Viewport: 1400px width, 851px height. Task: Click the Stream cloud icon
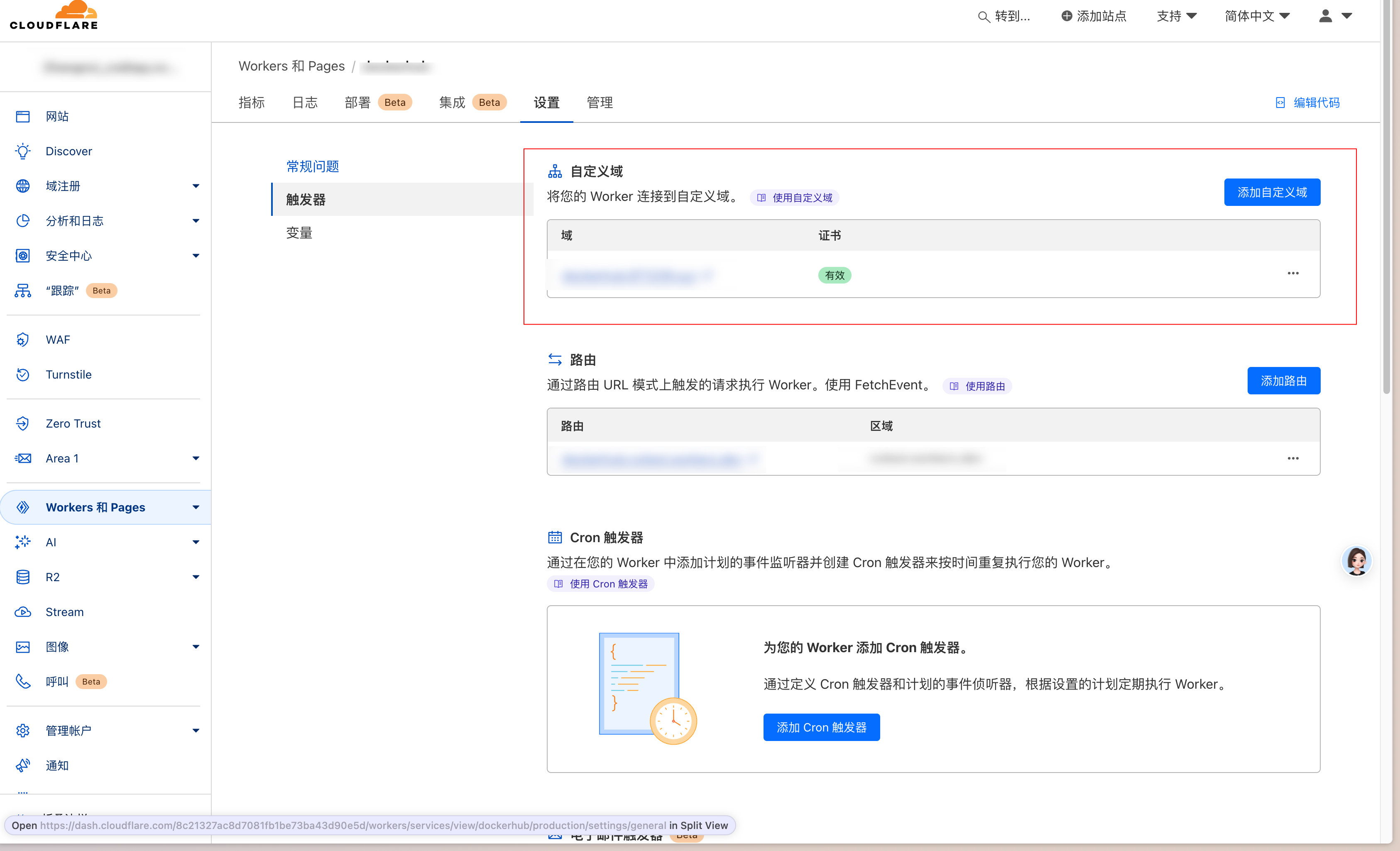click(23, 612)
